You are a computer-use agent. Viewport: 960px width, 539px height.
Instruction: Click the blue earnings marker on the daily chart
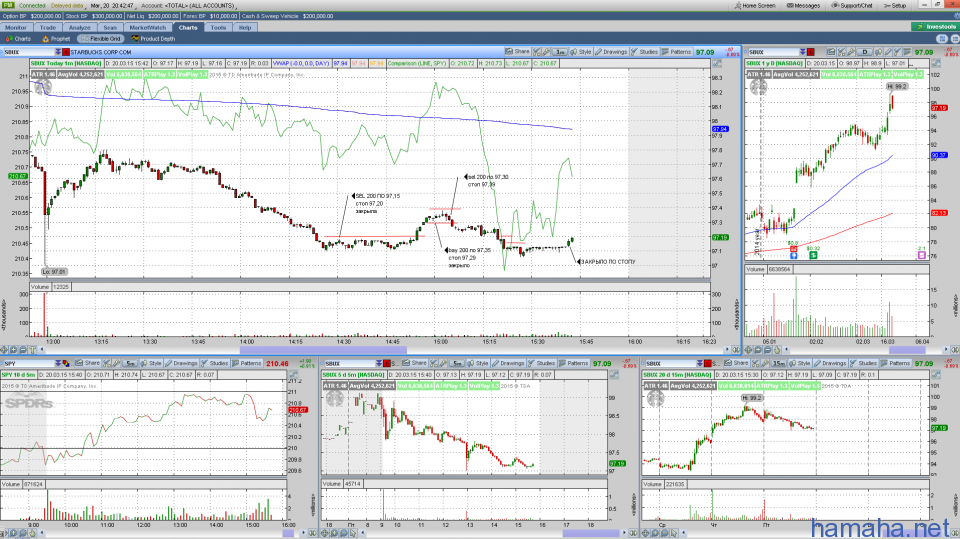click(x=793, y=254)
